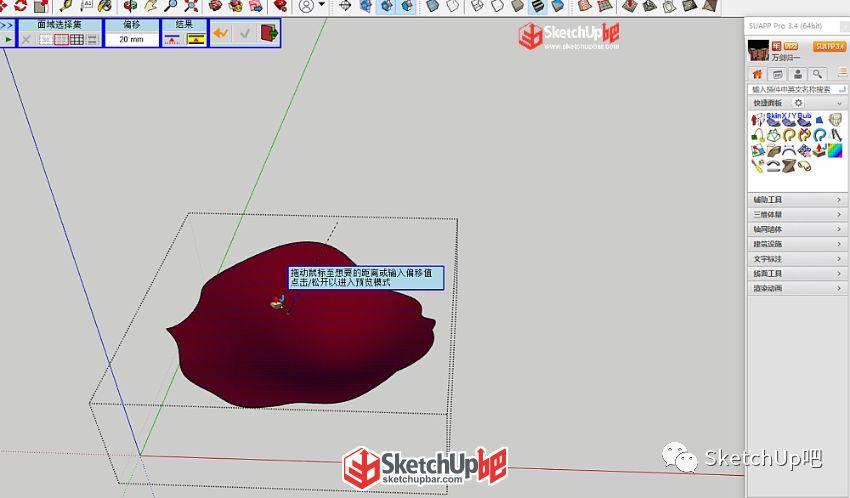Screen dimensions: 850x498
Task: Click the orange undo back arrow
Action: tap(221, 33)
